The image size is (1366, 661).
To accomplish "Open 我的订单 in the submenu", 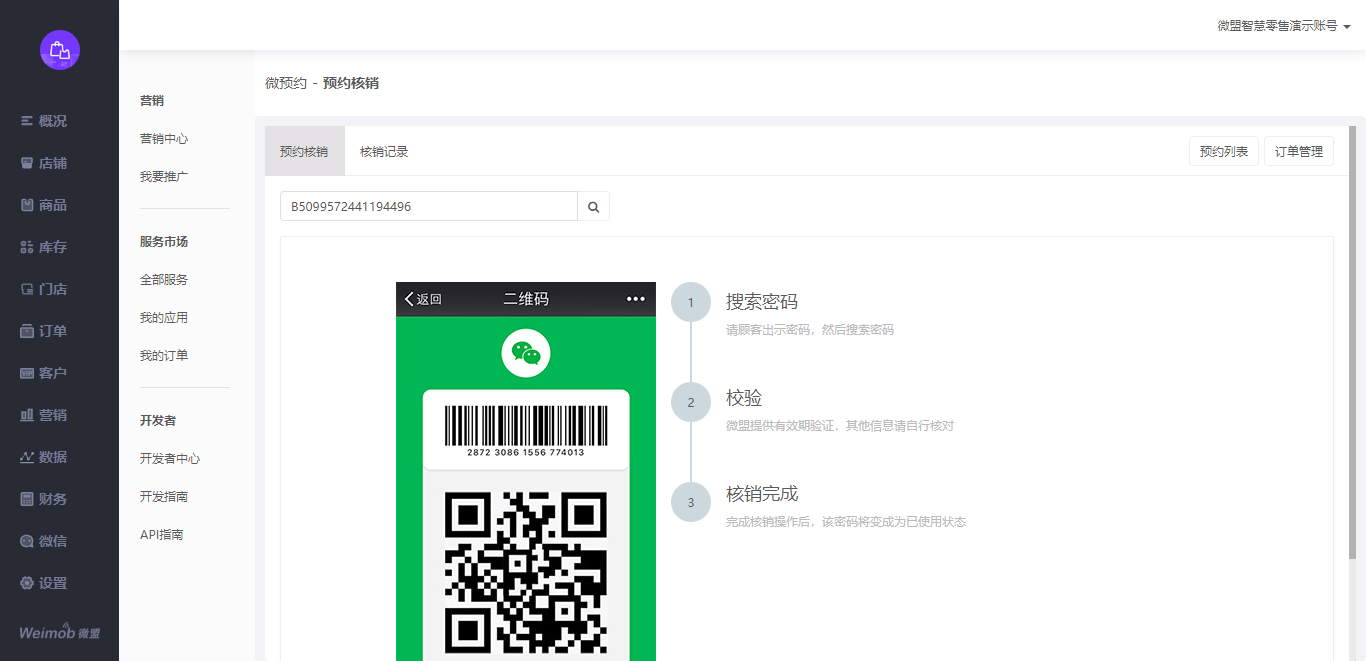I will coord(164,356).
